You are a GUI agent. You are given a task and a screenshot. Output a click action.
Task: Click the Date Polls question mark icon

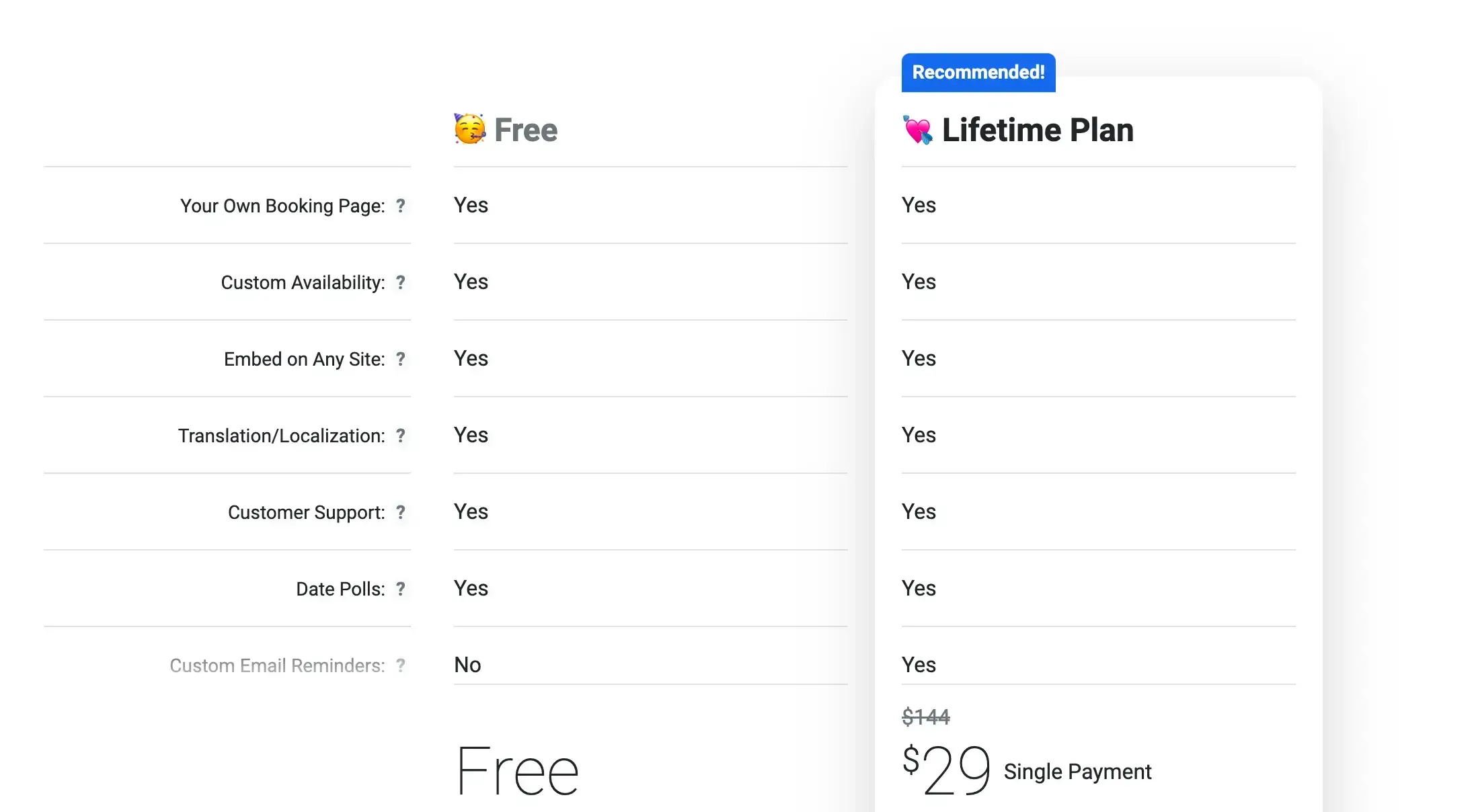[401, 589]
